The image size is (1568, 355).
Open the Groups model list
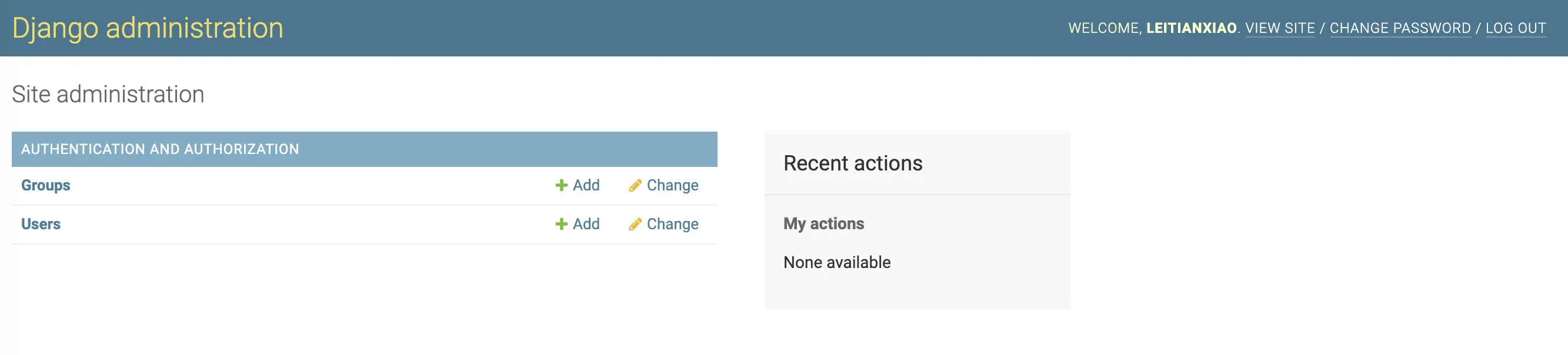pos(46,185)
